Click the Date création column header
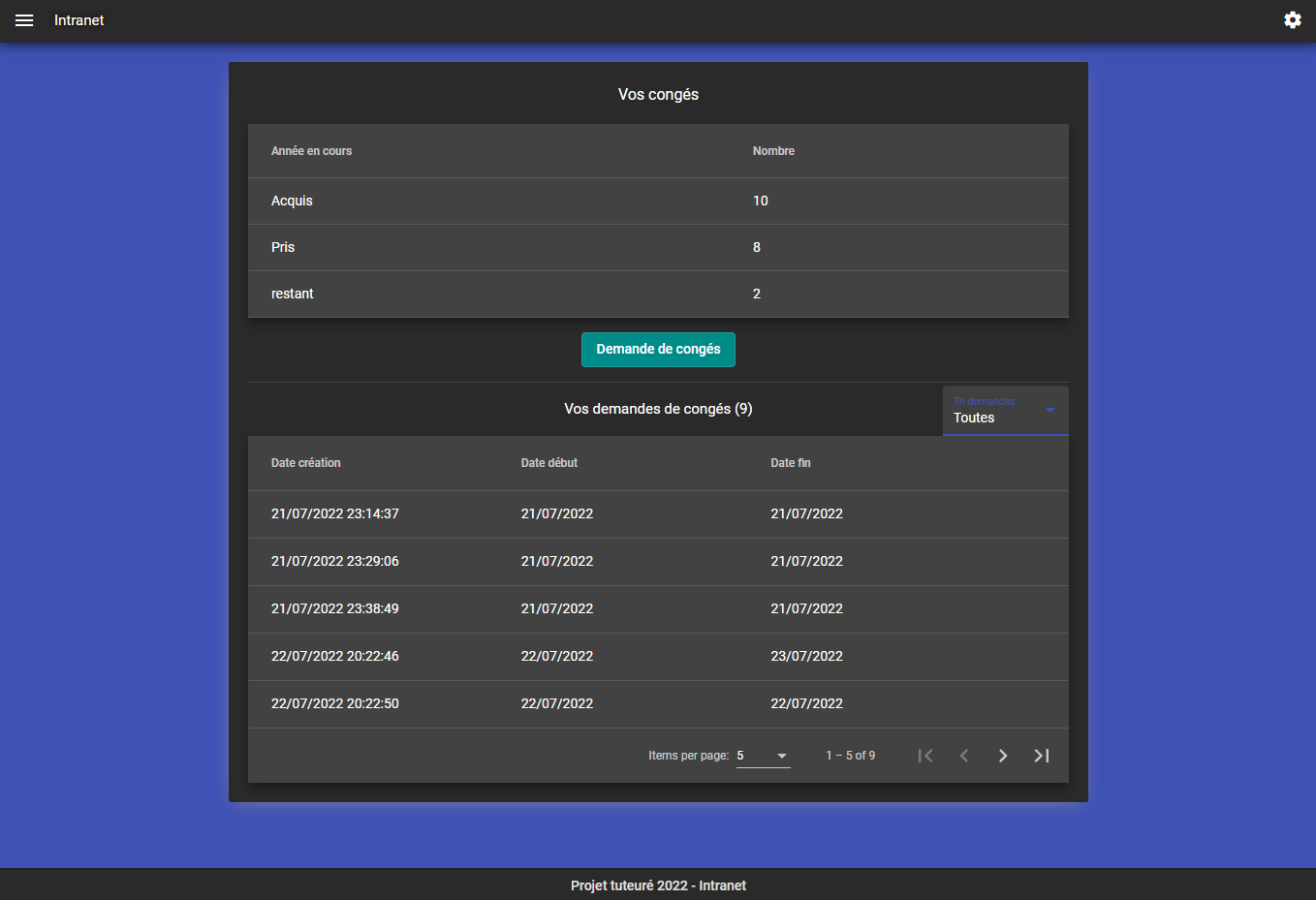Viewport: 1316px width, 900px height. tap(305, 463)
